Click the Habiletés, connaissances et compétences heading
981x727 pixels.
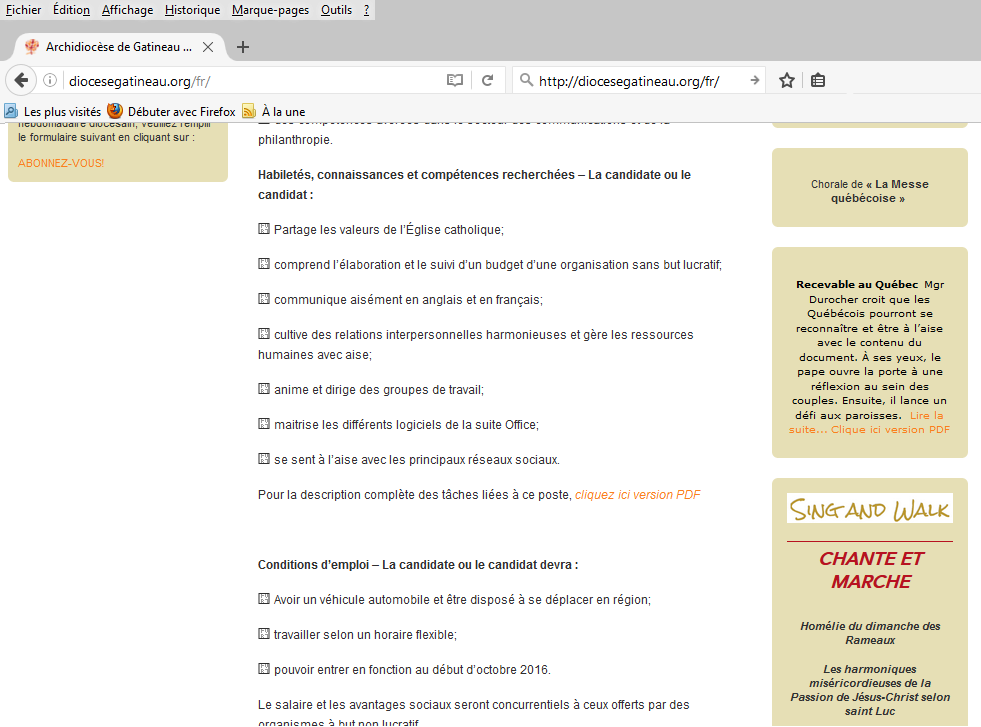point(474,185)
